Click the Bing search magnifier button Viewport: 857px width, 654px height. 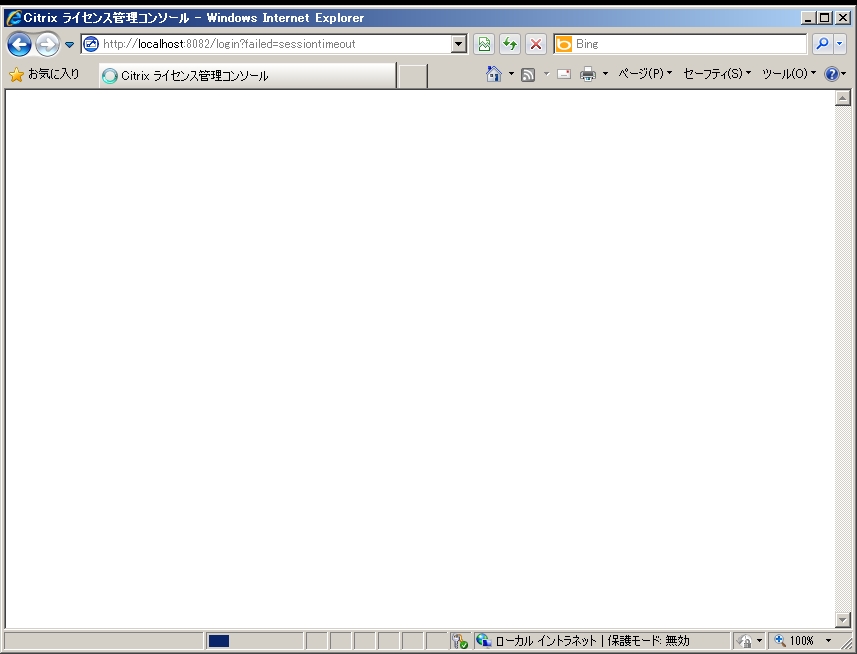click(x=822, y=44)
